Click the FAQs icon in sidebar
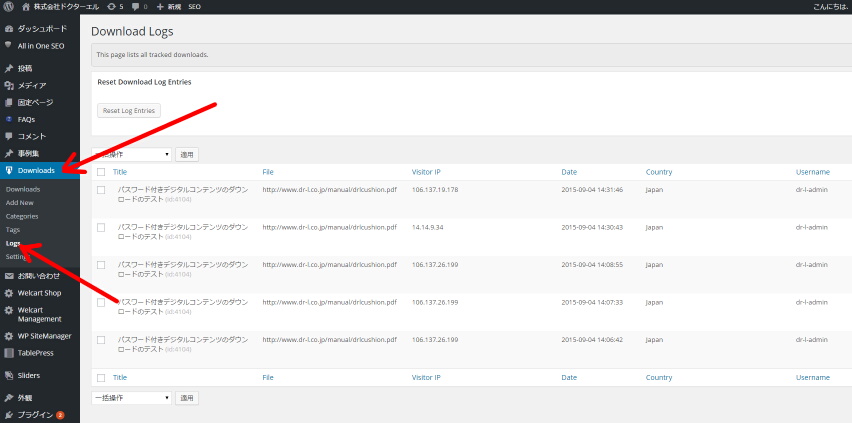This screenshot has width=852, height=423. [x=9, y=119]
